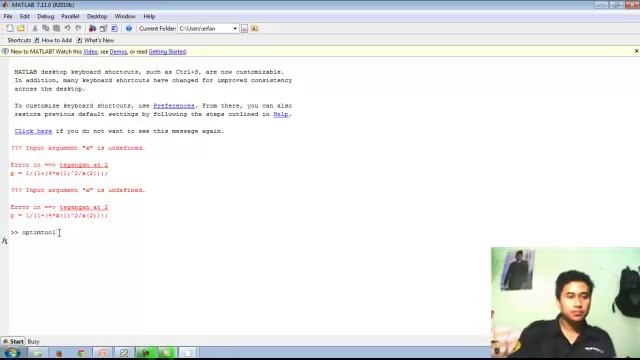
Task: Open GUIDE from toolbar icon
Action: [x=103, y=28]
